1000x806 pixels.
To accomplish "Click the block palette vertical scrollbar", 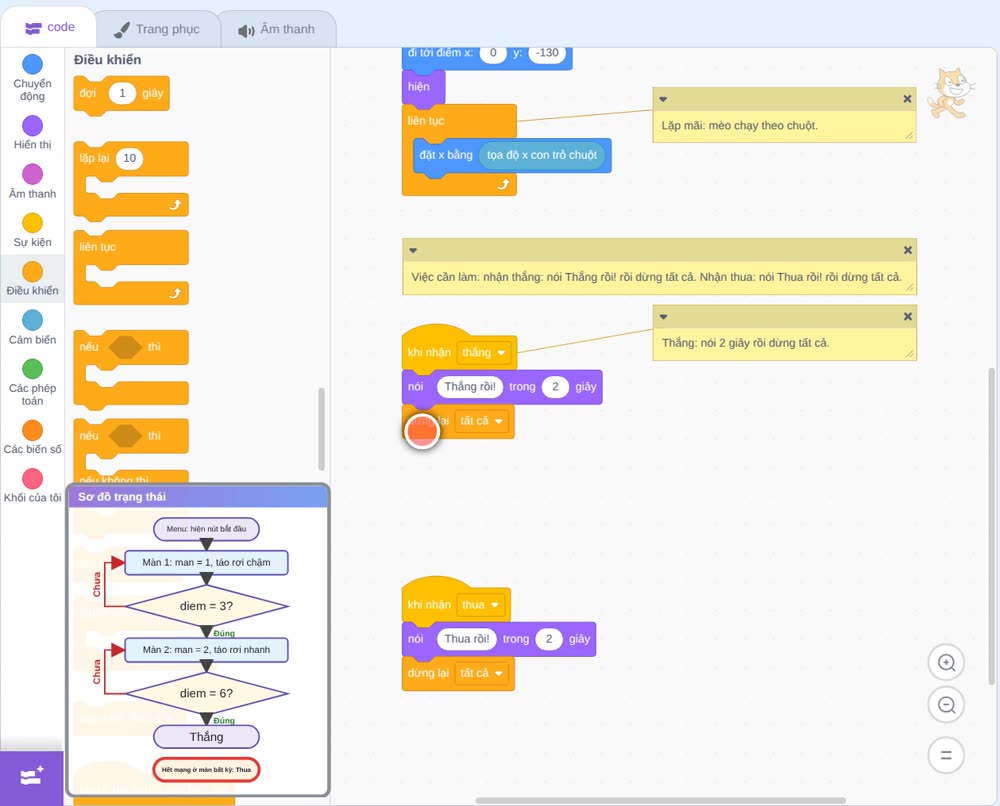I will (321, 429).
